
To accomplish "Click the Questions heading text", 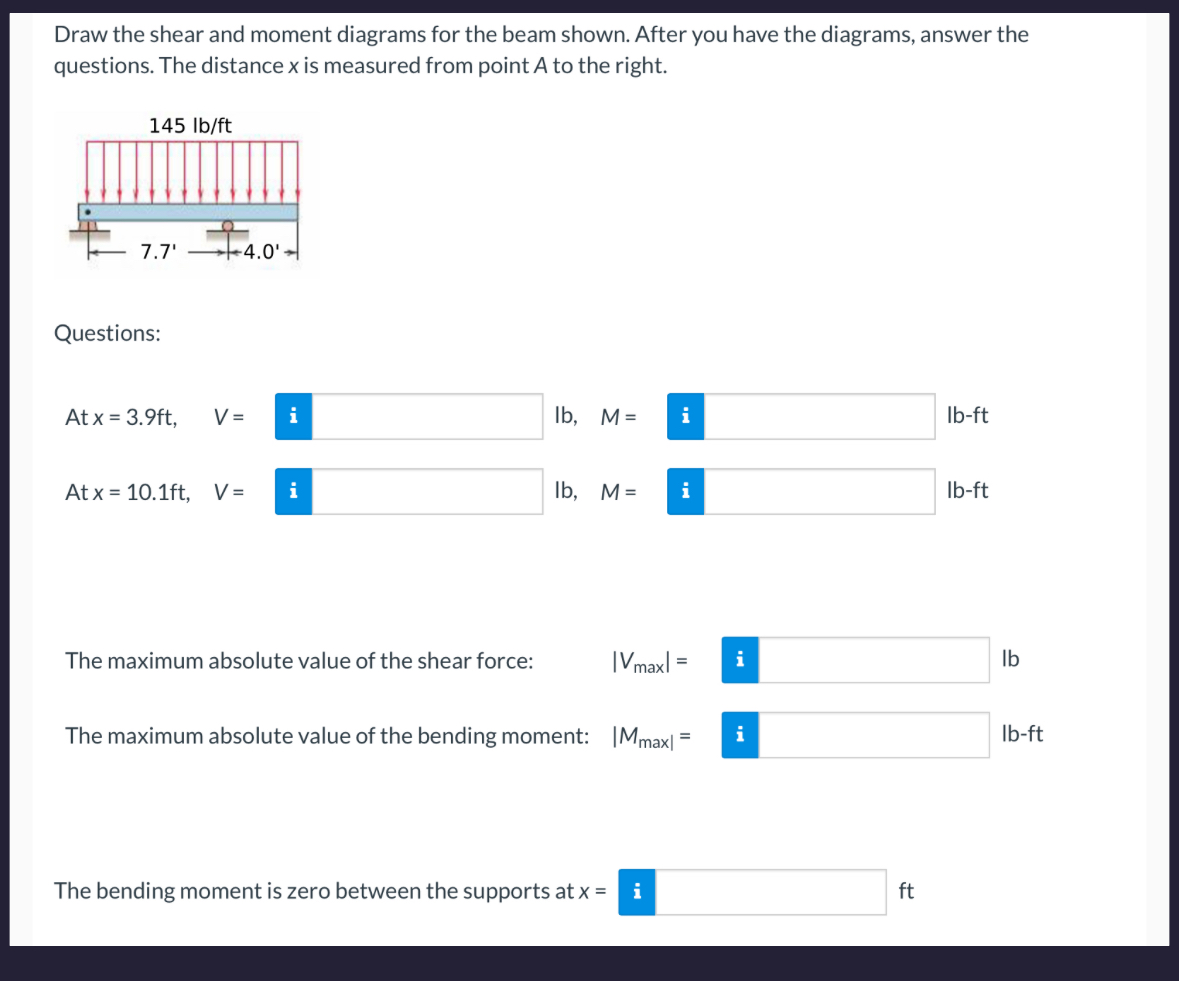I will coord(107,332).
